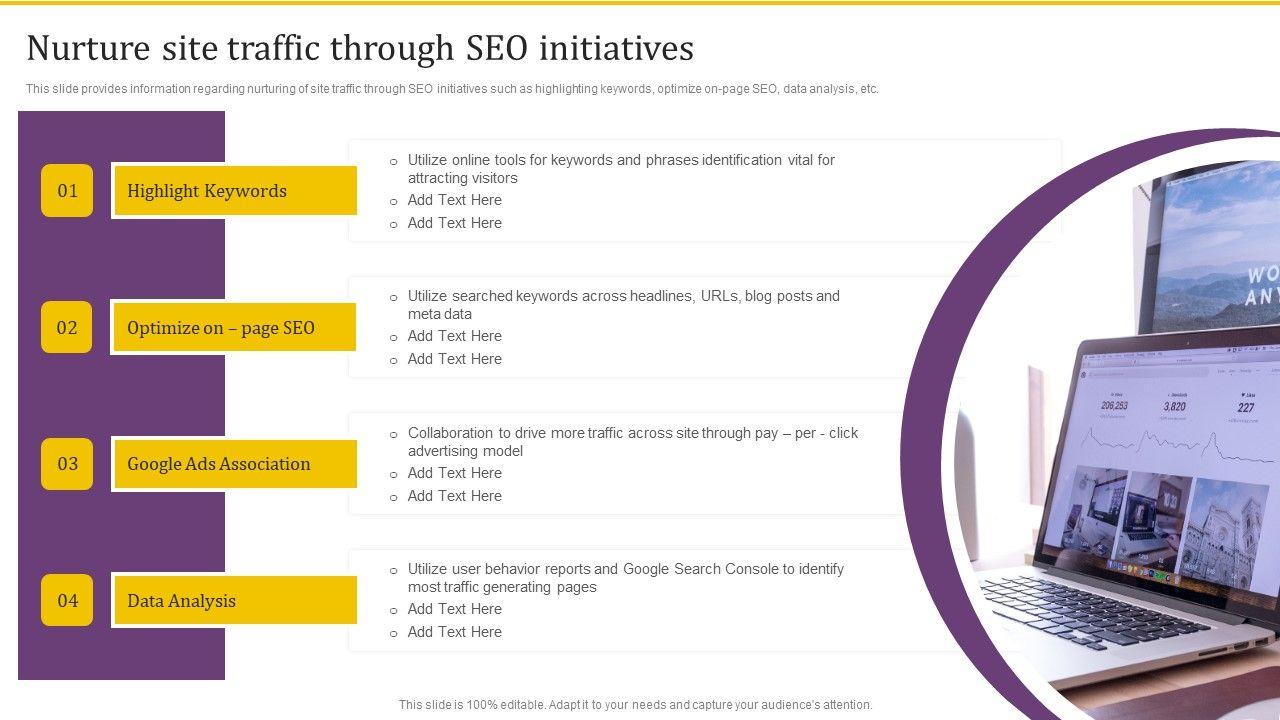Click second 'Add Text Here' beside Data Analysis
This screenshot has height=720, width=1280.
click(455, 632)
